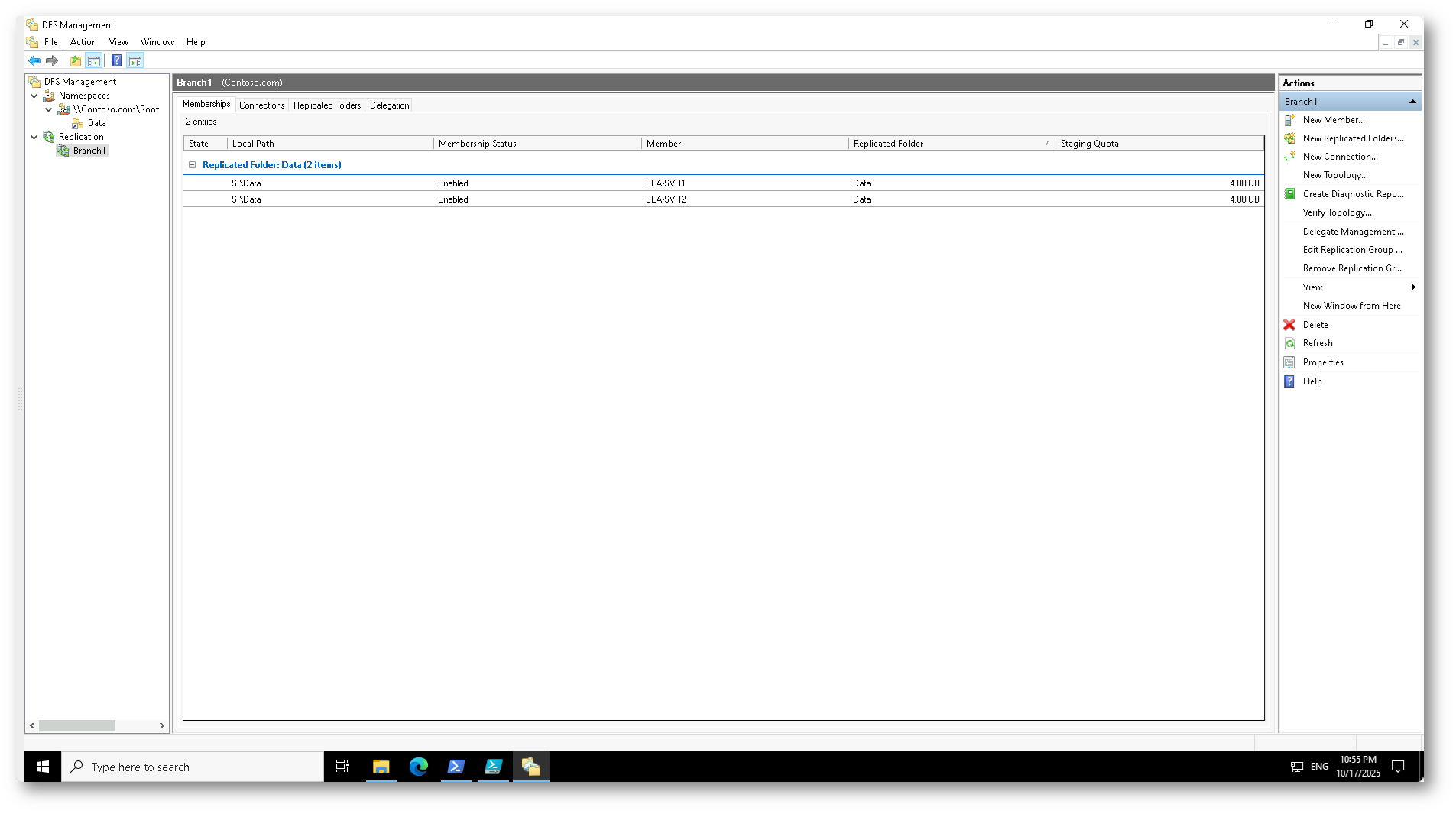Click Verify Topology action link
This screenshot has width=1456, height=814.
(1337, 212)
